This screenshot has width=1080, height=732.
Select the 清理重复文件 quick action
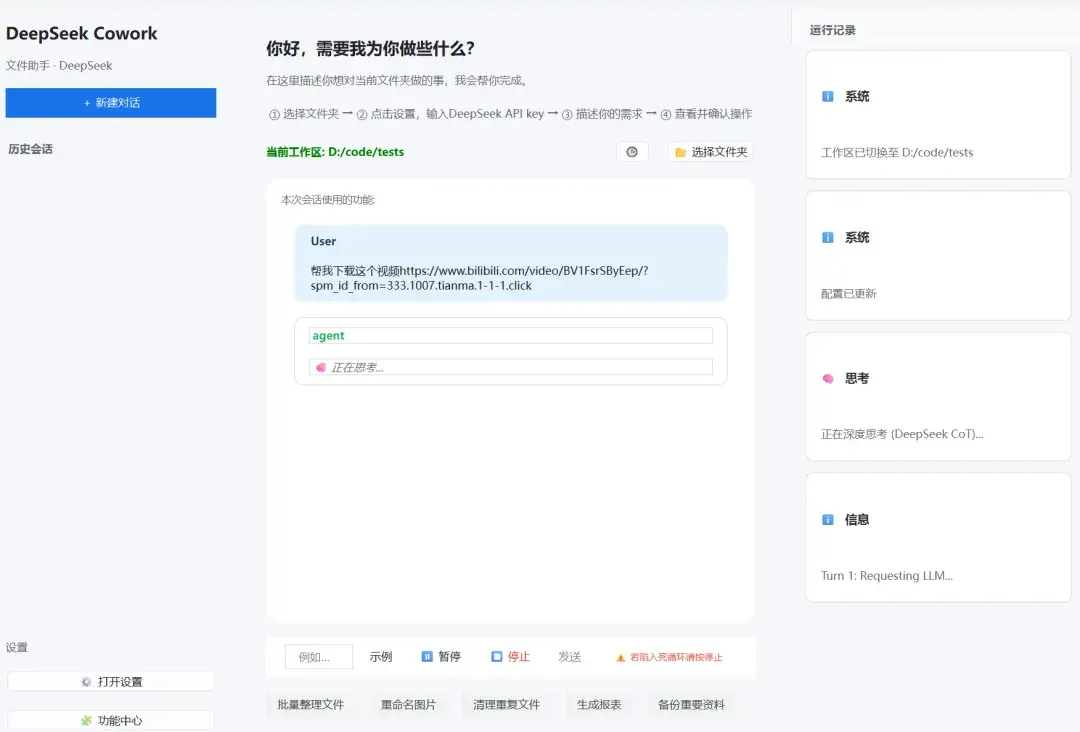(506, 704)
